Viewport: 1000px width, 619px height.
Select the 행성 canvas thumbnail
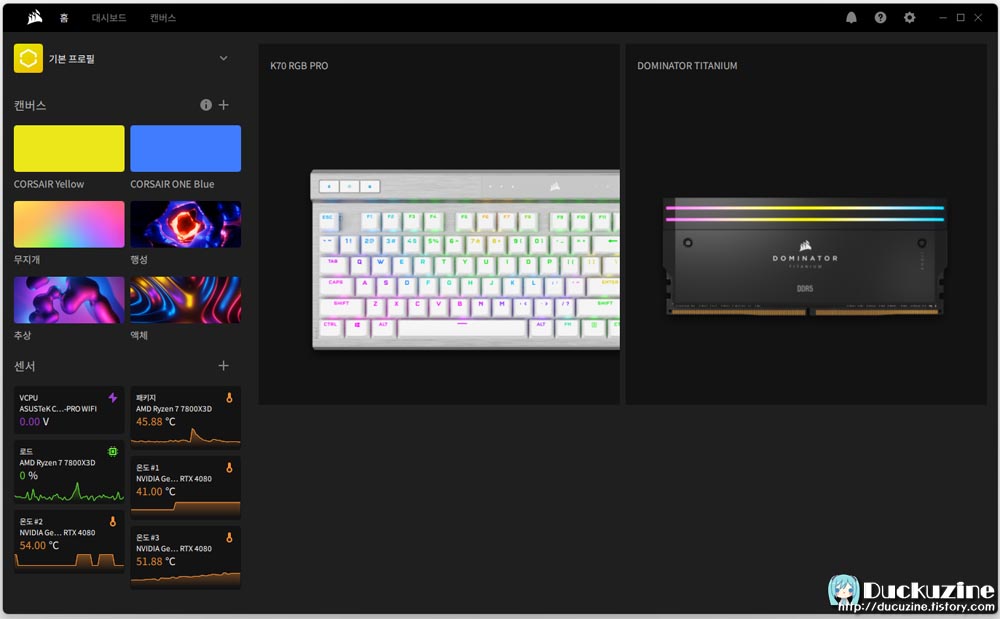[186, 224]
